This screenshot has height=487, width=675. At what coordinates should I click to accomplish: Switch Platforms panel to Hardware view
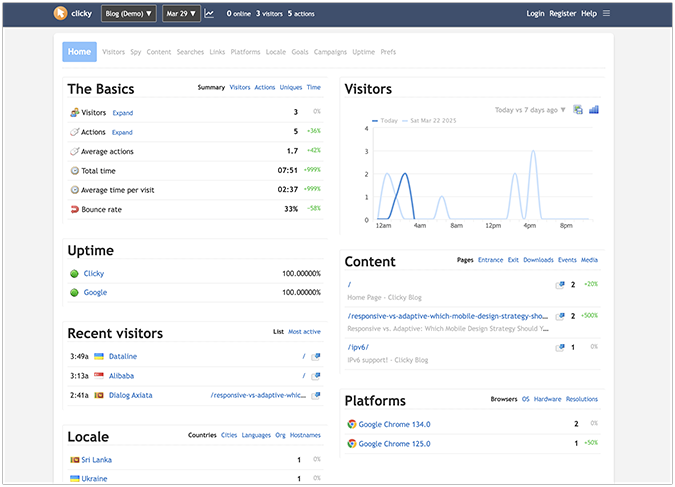548,399
